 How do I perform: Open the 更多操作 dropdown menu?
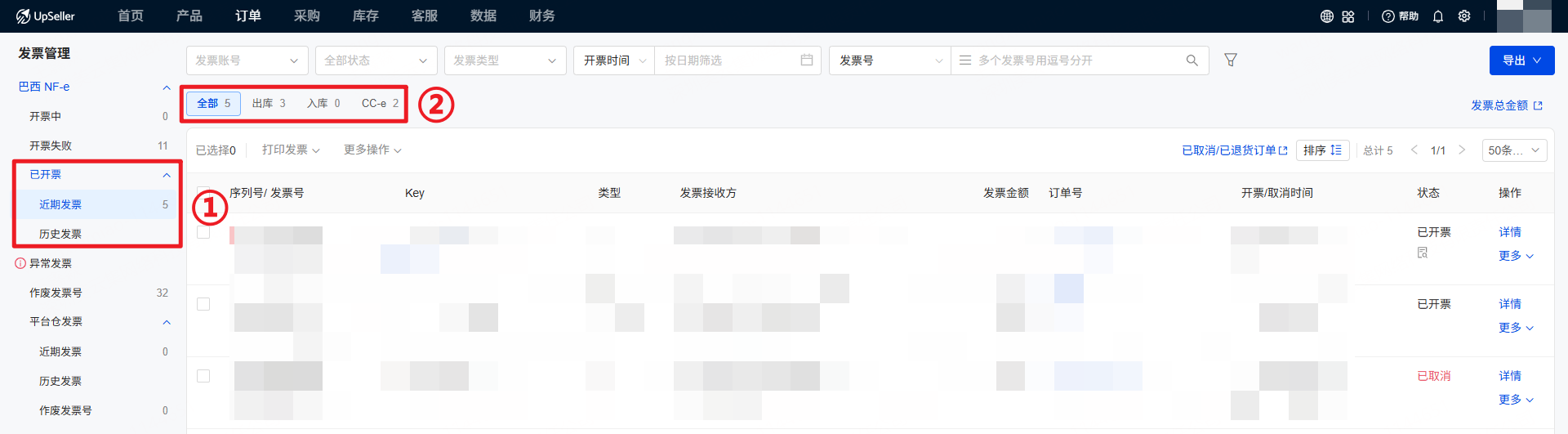pos(372,150)
